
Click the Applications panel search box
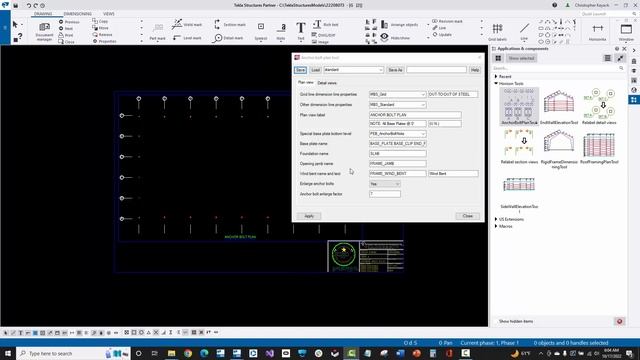pos(557,68)
